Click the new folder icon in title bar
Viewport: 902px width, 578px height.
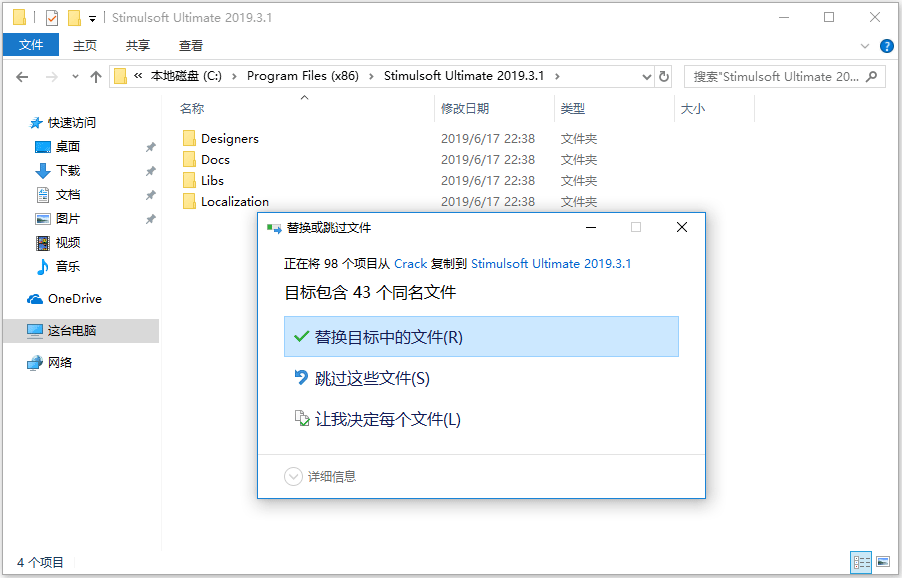74,18
